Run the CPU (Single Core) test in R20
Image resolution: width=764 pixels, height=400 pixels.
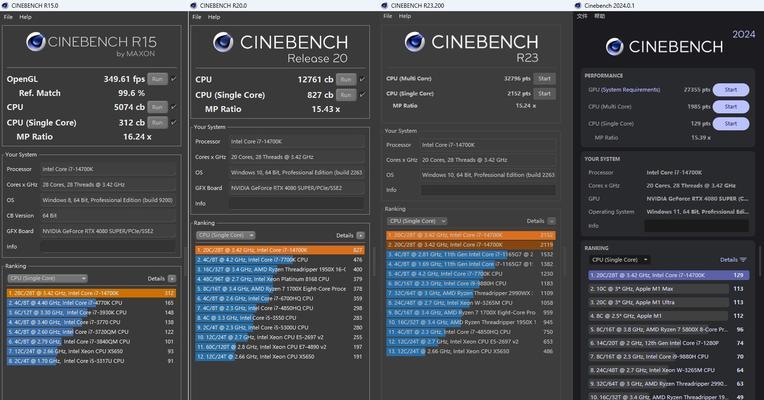coord(346,95)
